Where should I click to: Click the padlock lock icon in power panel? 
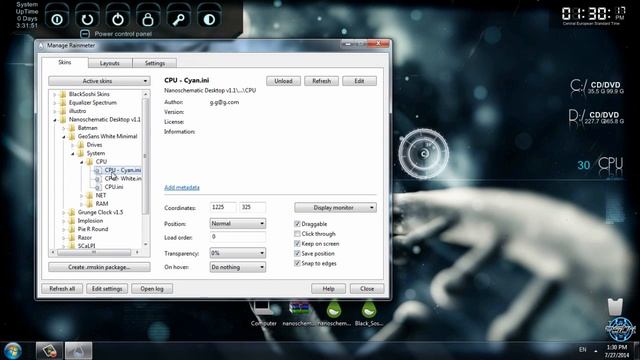(148, 19)
